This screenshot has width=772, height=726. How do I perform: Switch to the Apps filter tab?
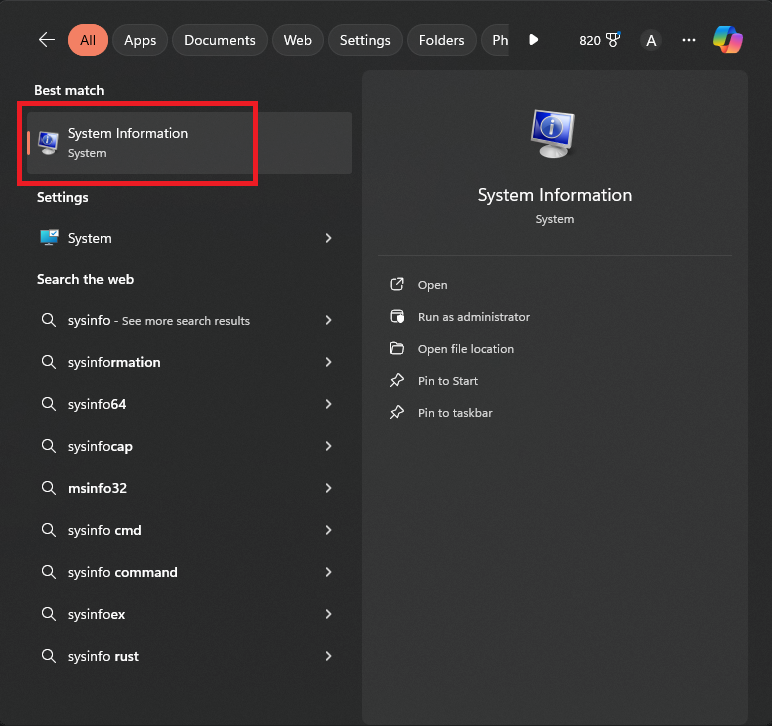point(140,40)
